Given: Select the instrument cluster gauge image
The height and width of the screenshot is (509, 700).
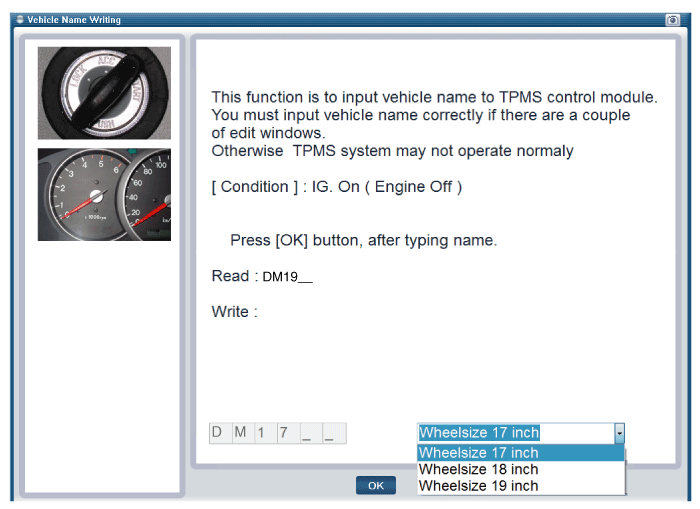Looking at the screenshot, I should coord(104,195).
